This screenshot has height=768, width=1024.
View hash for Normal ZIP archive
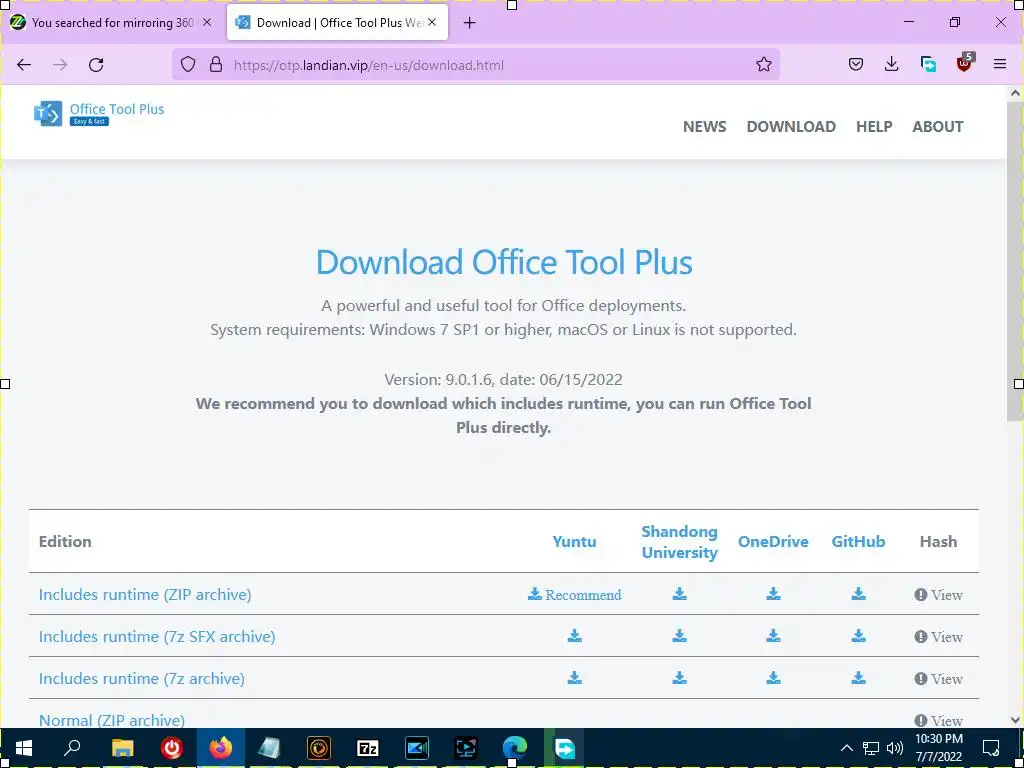point(938,720)
